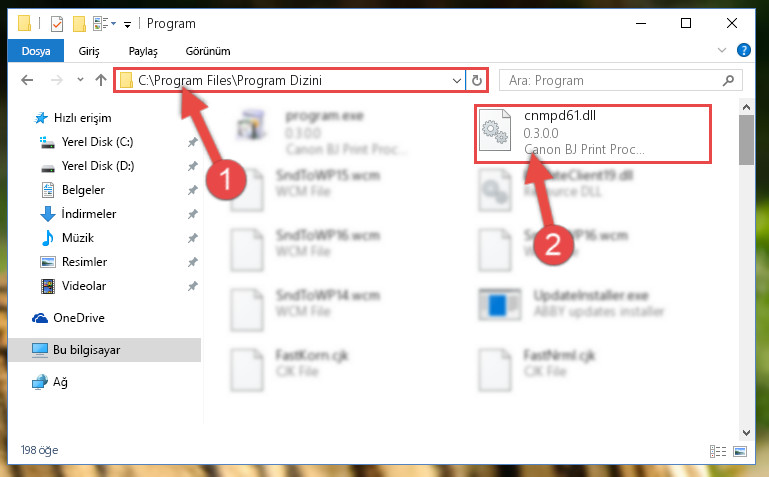
Task: Select Yerel Disk (D:) in sidebar
Action: click(98, 166)
